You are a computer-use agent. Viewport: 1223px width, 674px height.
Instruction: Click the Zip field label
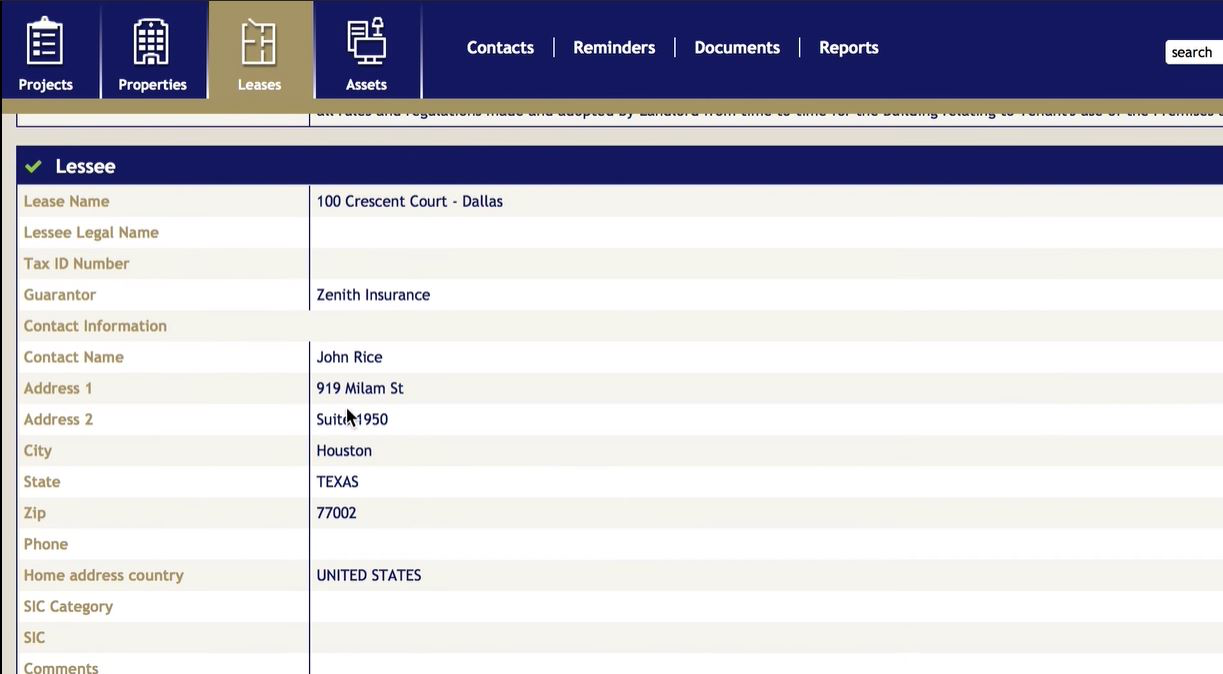click(35, 513)
